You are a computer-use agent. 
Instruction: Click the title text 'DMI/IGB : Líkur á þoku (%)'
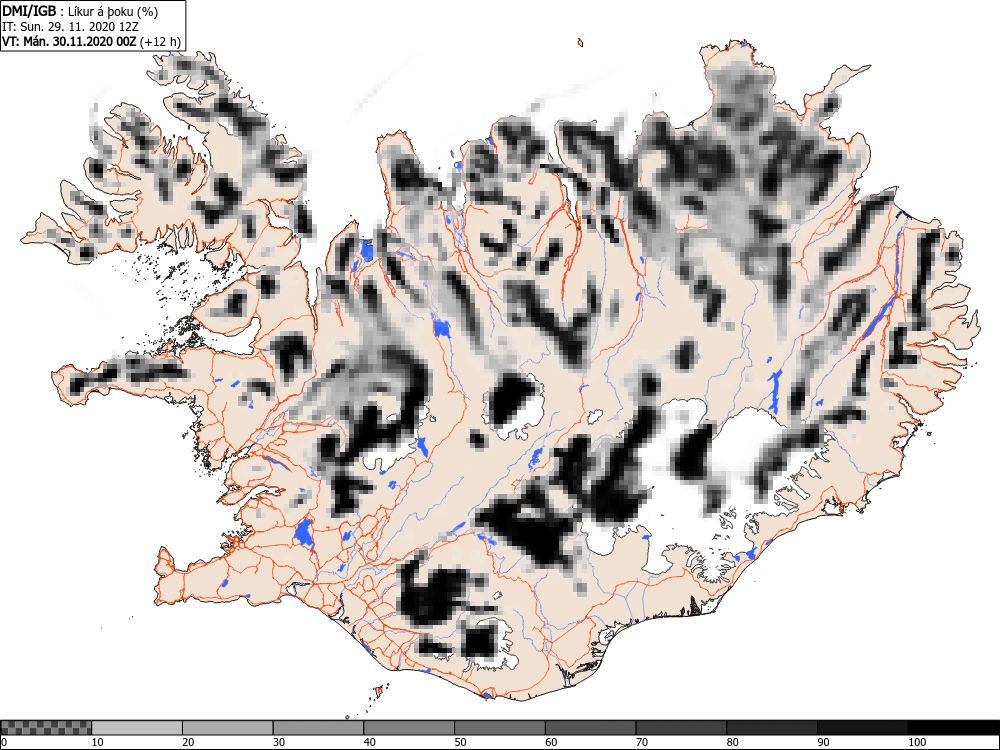(80, 11)
